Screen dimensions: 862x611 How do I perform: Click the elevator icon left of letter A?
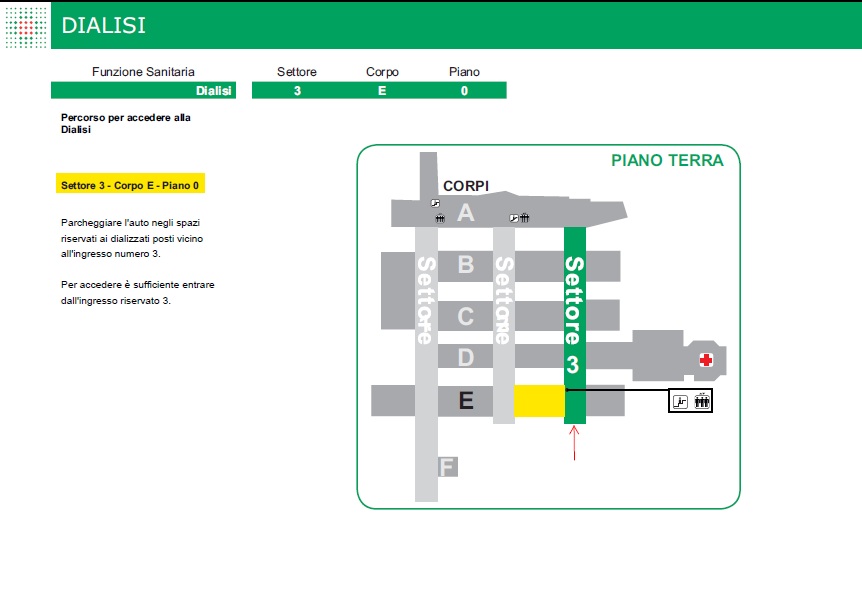click(x=439, y=216)
